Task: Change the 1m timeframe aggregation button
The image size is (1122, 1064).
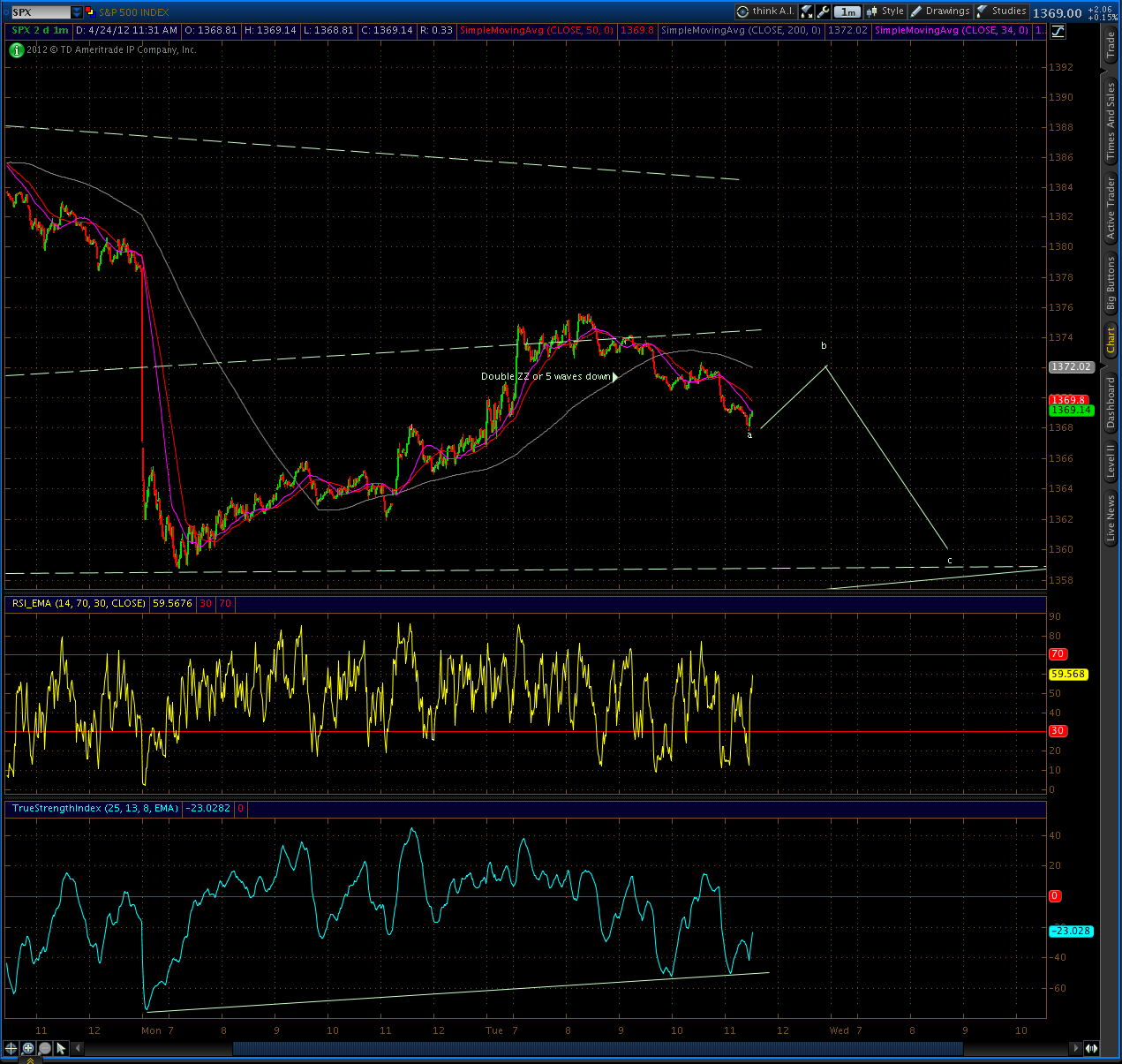Action: (847, 11)
